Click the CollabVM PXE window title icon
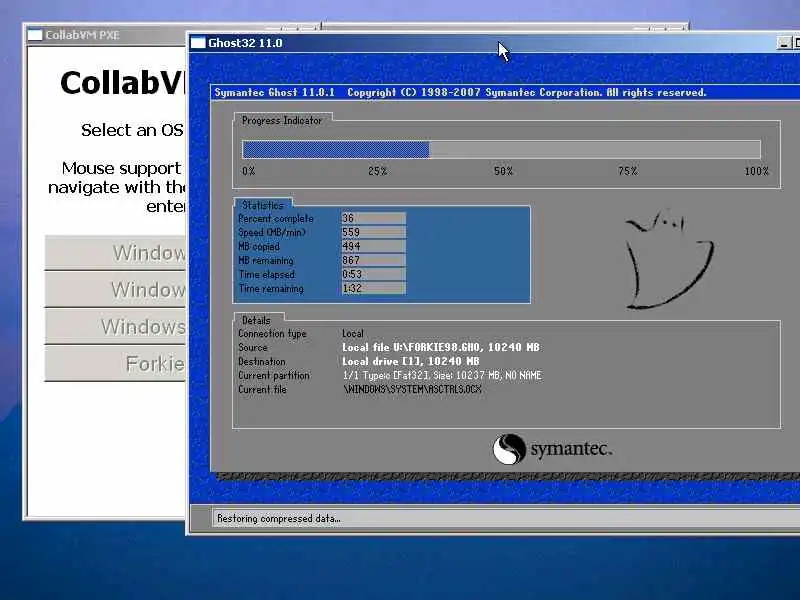Screen dimensions: 800x600 (x=35, y=35)
